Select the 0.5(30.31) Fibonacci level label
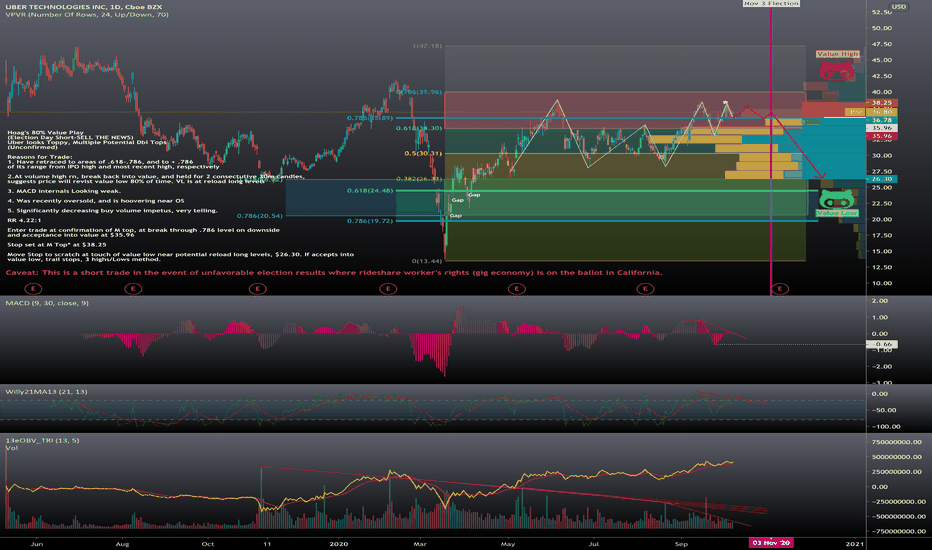This screenshot has height=550, width=932. pyautogui.click(x=423, y=153)
